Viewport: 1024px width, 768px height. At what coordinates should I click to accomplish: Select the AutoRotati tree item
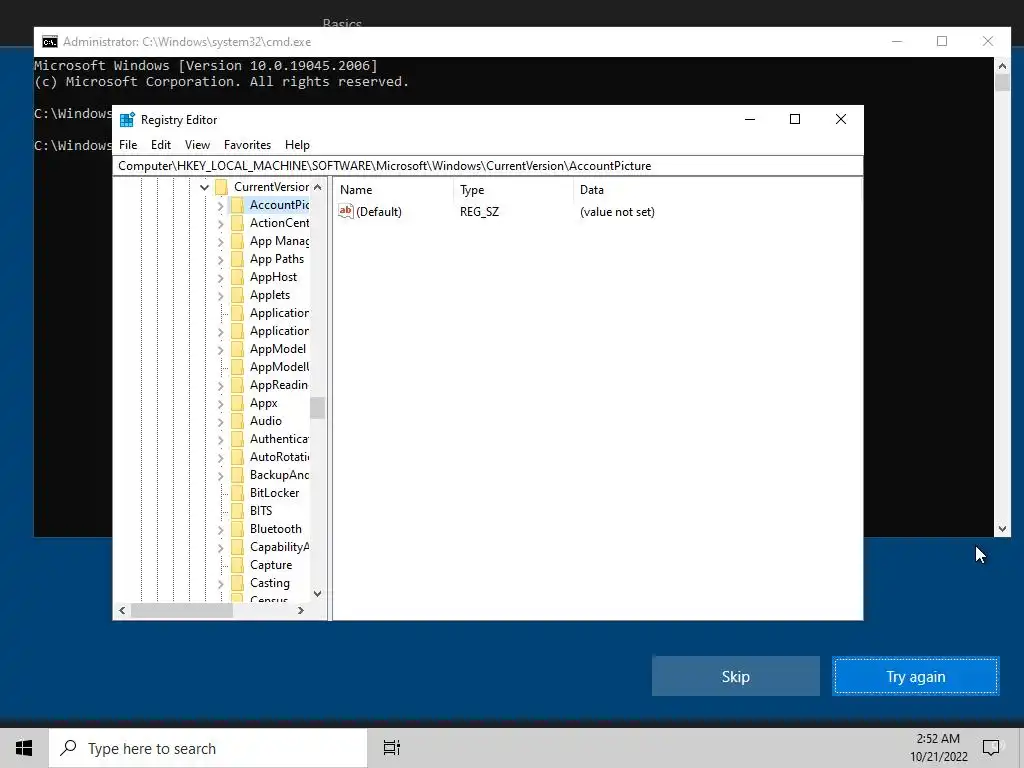point(280,457)
